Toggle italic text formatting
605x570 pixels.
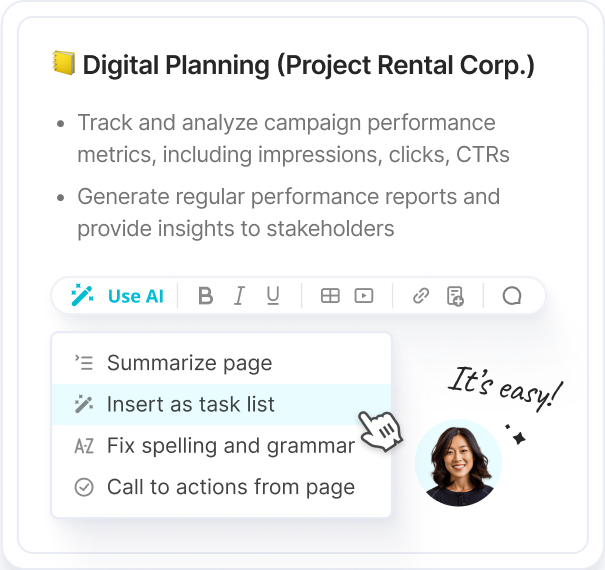coord(239,296)
